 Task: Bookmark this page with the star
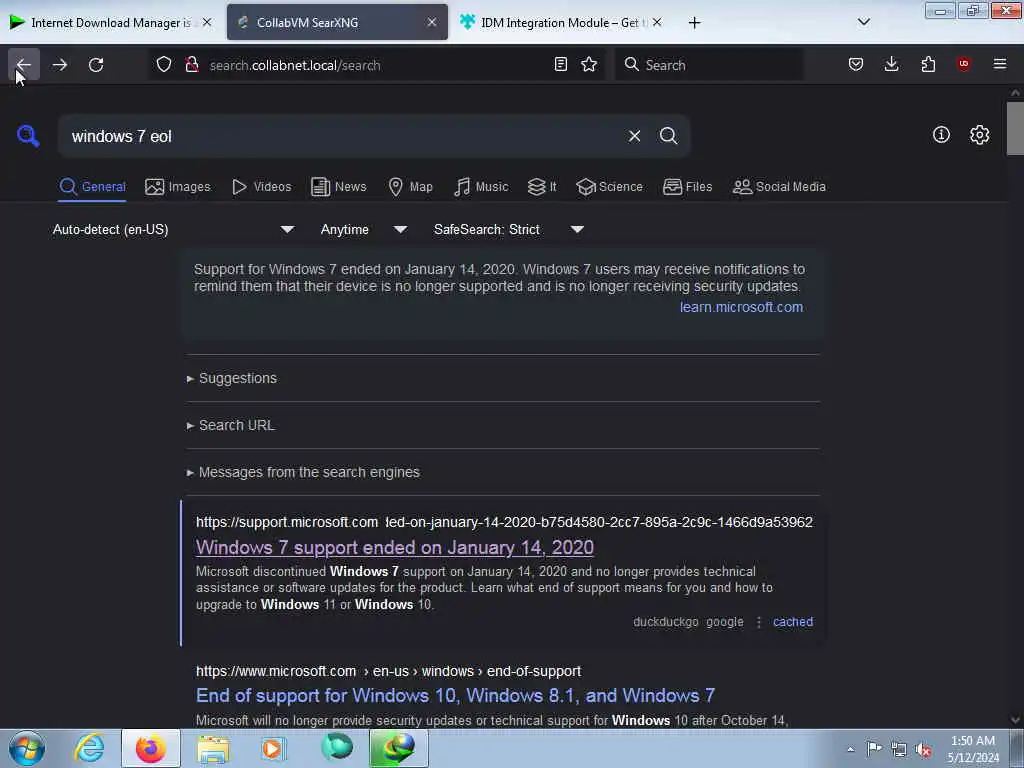coord(589,65)
